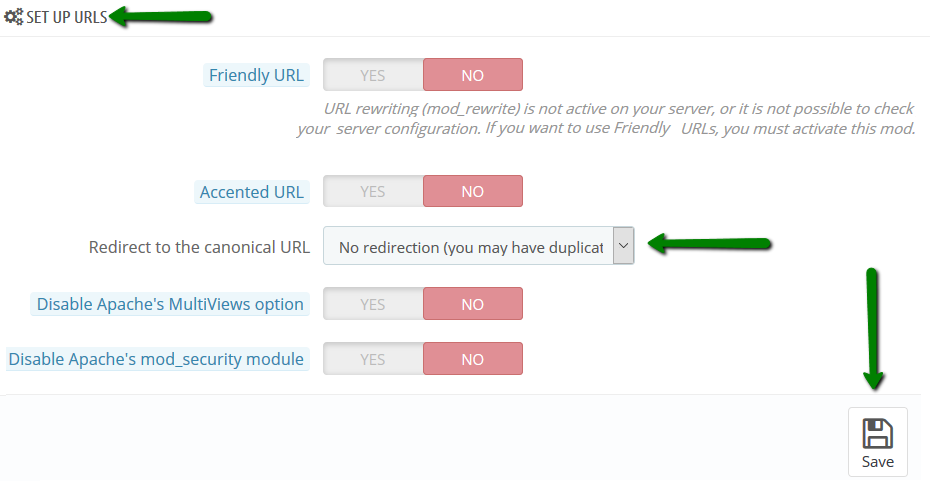
Task: Click the Save button text
Action: click(878, 461)
